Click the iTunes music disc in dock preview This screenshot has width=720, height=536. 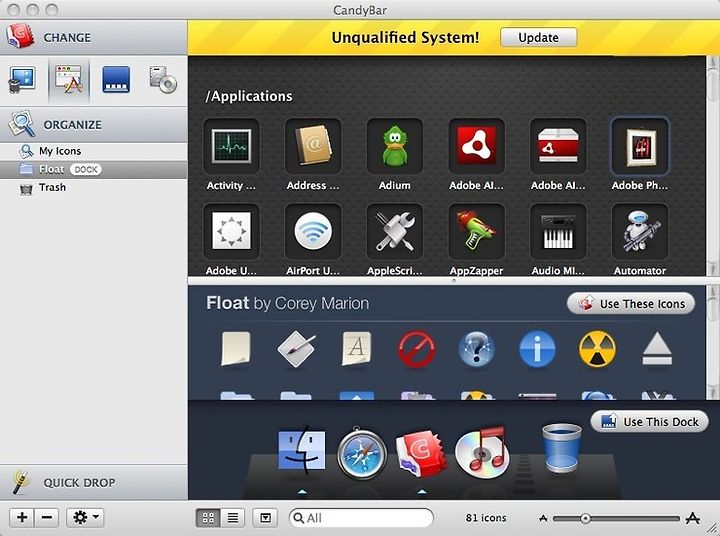pos(482,452)
